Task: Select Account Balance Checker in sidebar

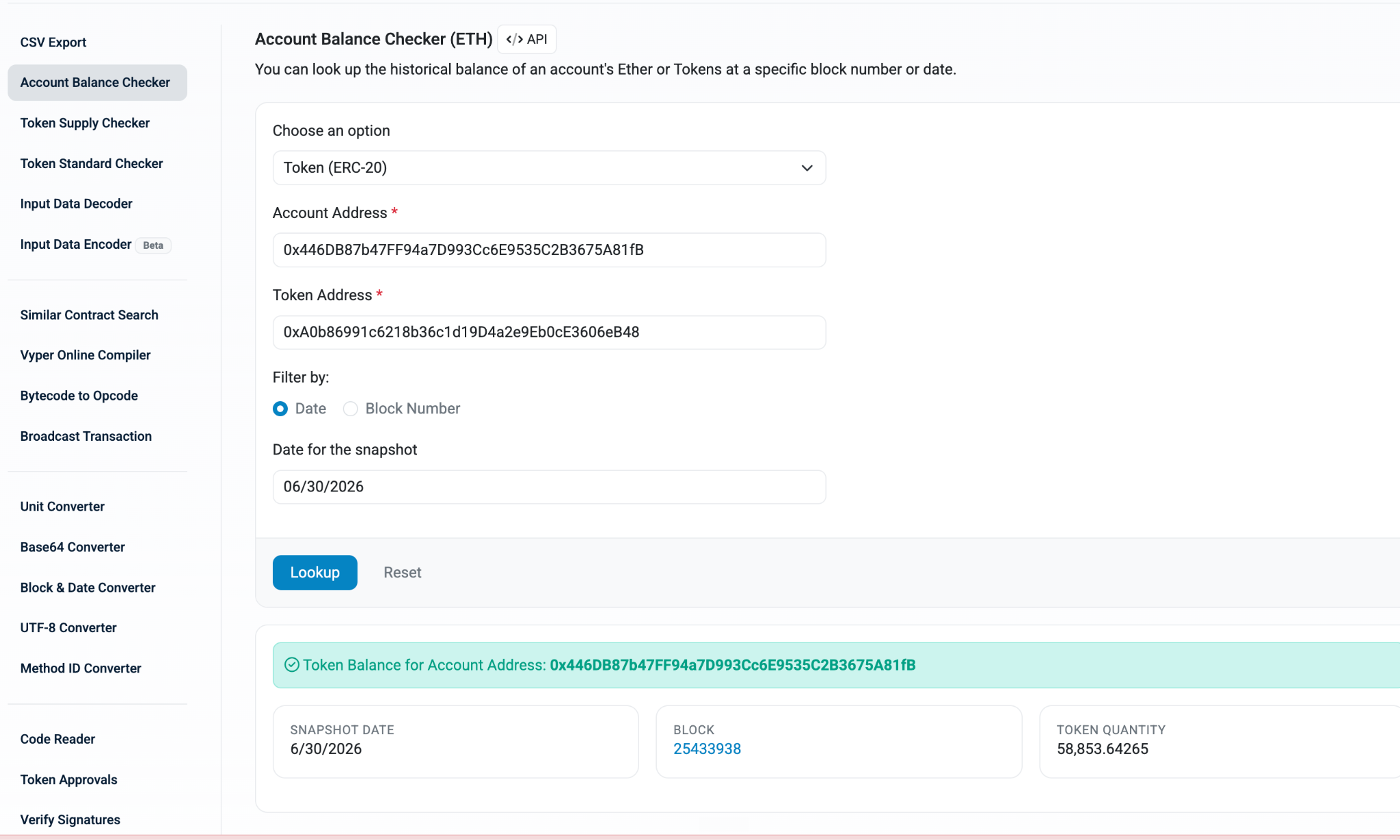Action: pyautogui.click(x=97, y=83)
